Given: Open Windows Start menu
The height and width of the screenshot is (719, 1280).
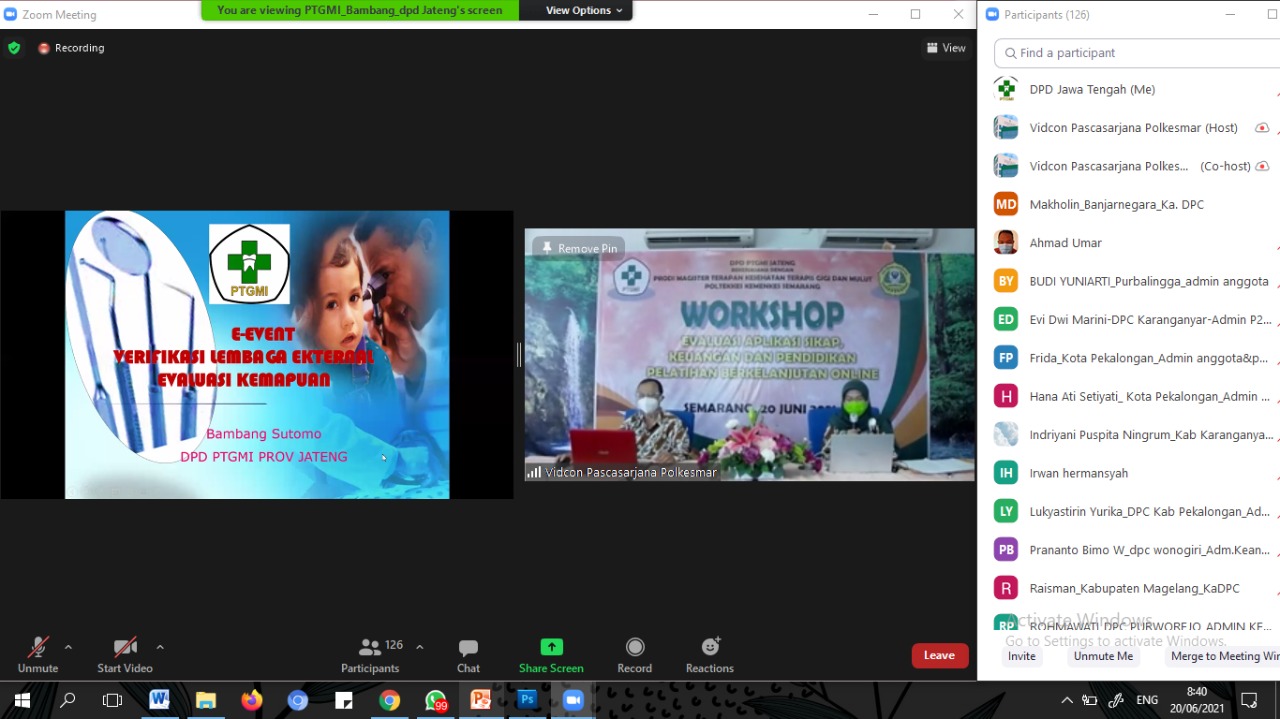Looking at the screenshot, I should click(x=22, y=700).
